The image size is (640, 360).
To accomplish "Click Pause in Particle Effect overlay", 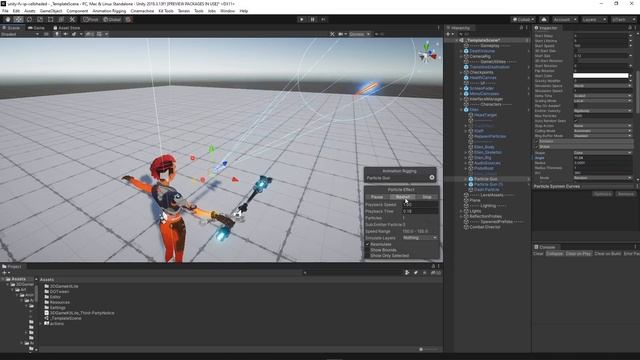I will pos(377,197).
